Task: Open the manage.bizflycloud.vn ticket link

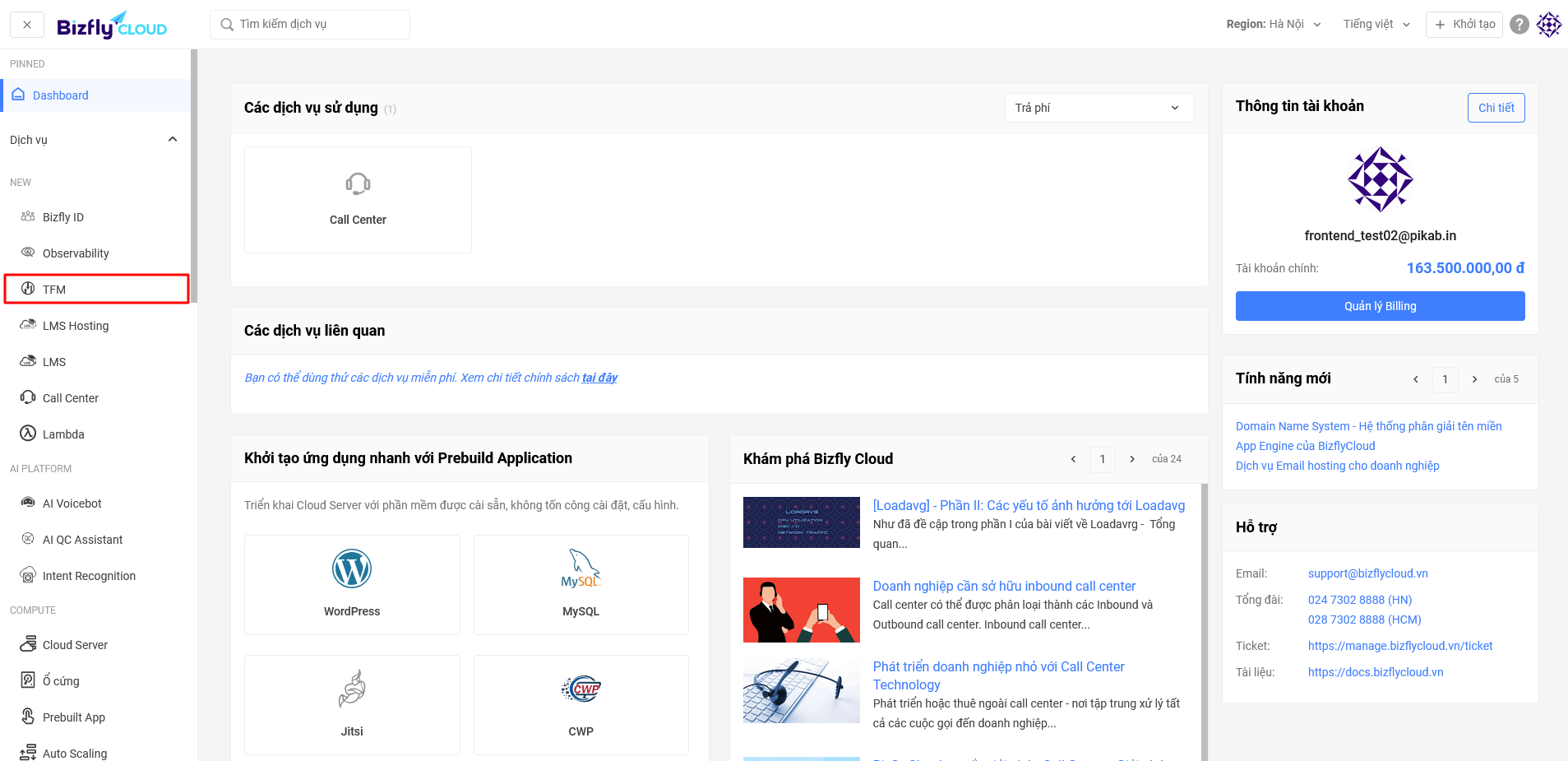Action: click(x=1399, y=646)
